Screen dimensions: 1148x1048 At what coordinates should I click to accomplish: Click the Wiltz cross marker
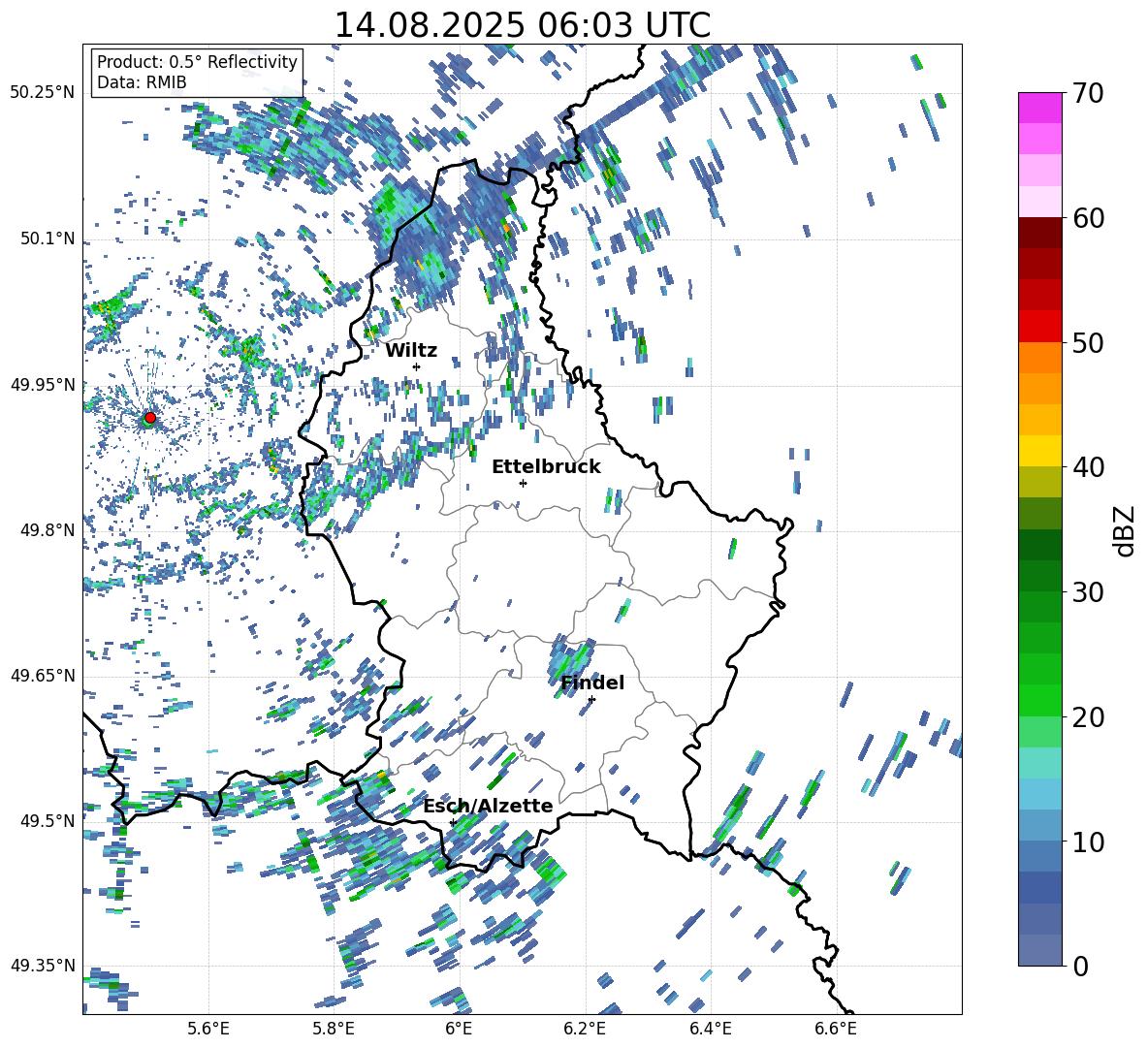[x=417, y=366]
